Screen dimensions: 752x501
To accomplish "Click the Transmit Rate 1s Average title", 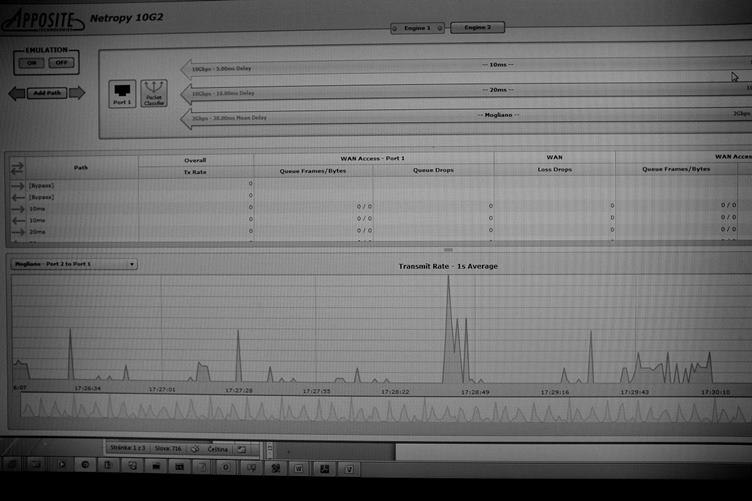I will click(x=448, y=266).
